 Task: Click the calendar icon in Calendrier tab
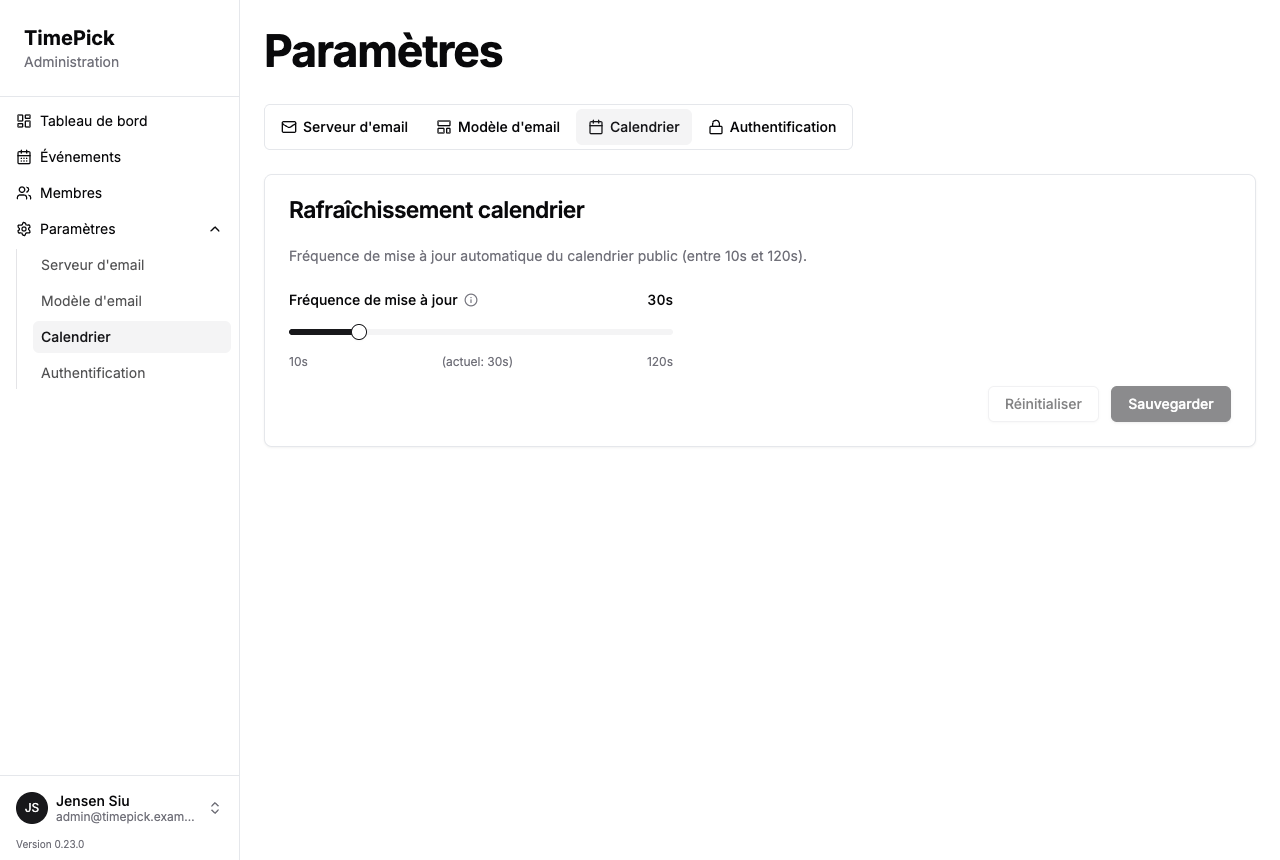(x=596, y=127)
